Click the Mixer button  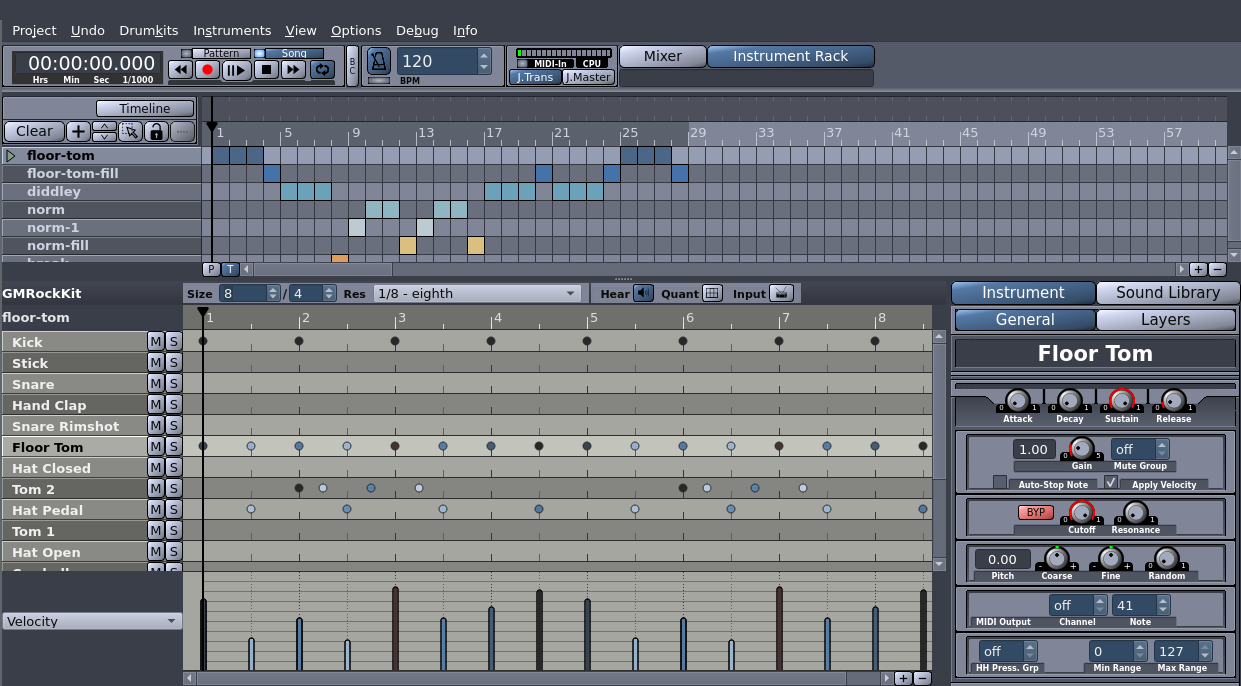(662, 56)
